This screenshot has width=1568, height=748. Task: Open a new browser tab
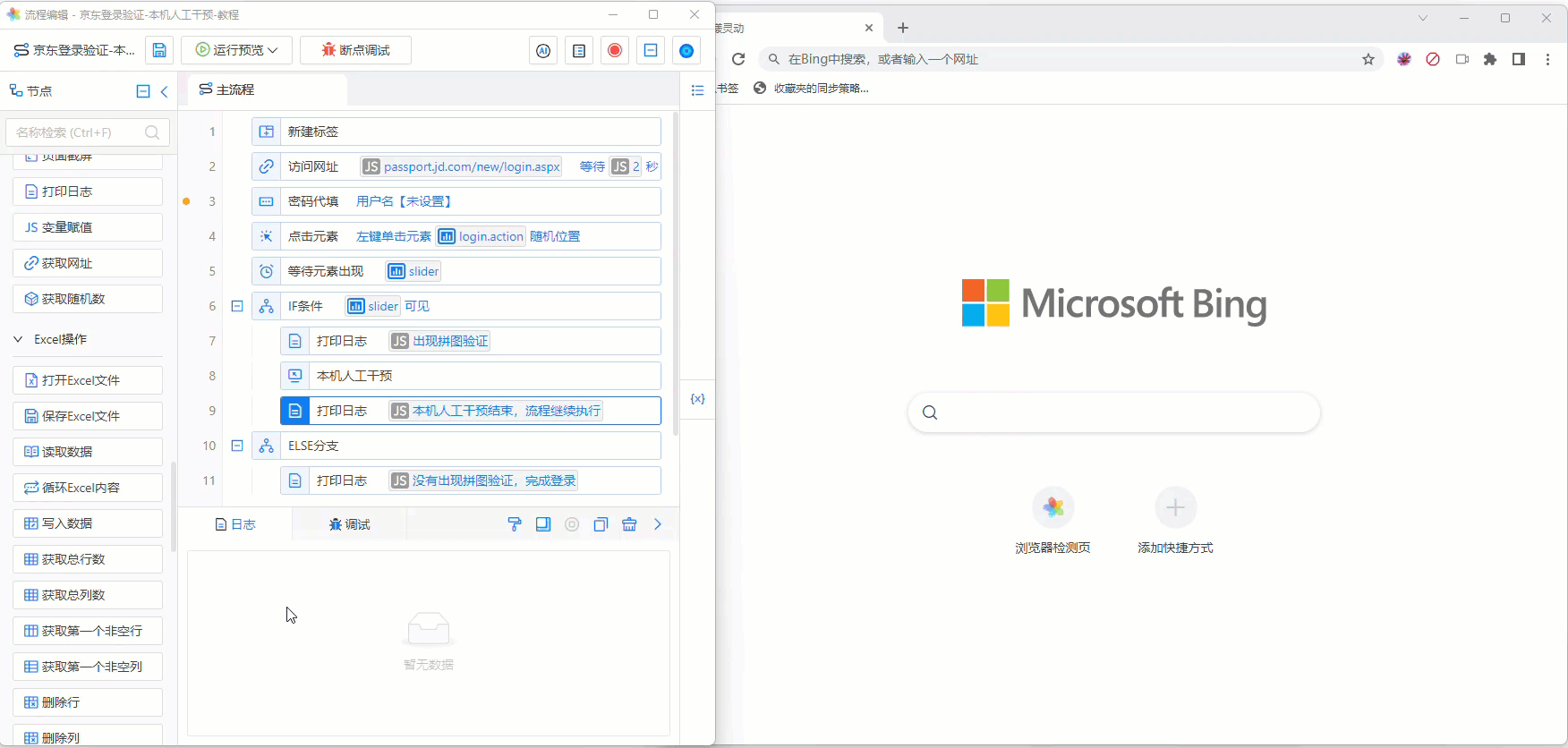[x=903, y=28]
